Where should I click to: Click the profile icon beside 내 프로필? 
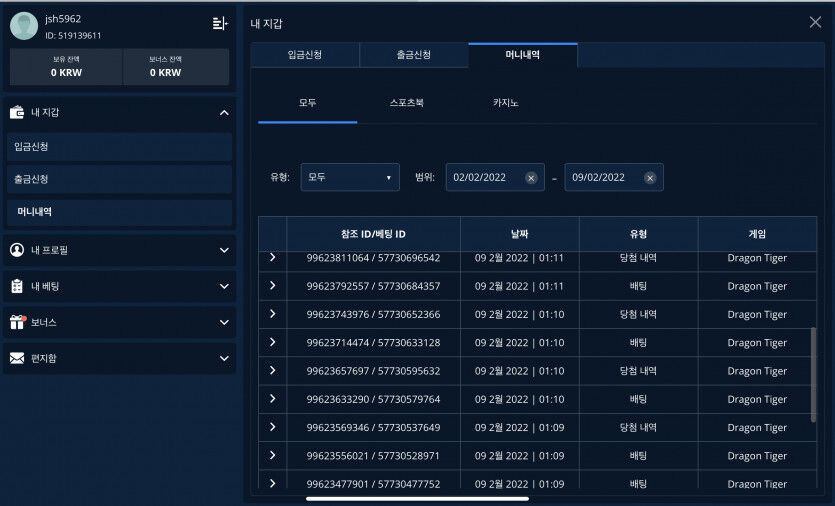(x=17, y=250)
